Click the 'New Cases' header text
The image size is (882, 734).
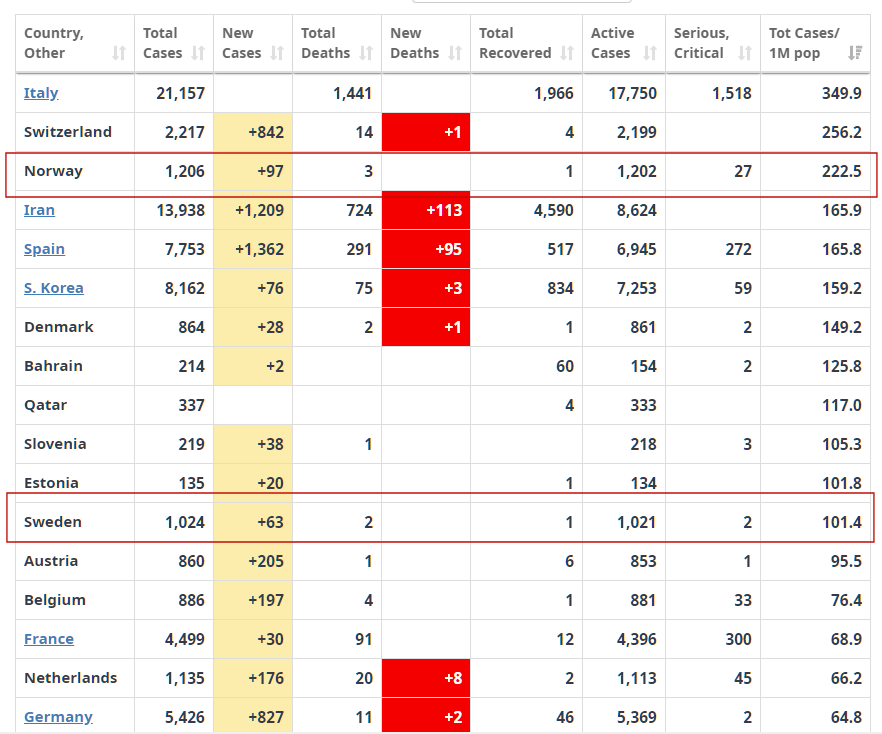[x=241, y=43]
